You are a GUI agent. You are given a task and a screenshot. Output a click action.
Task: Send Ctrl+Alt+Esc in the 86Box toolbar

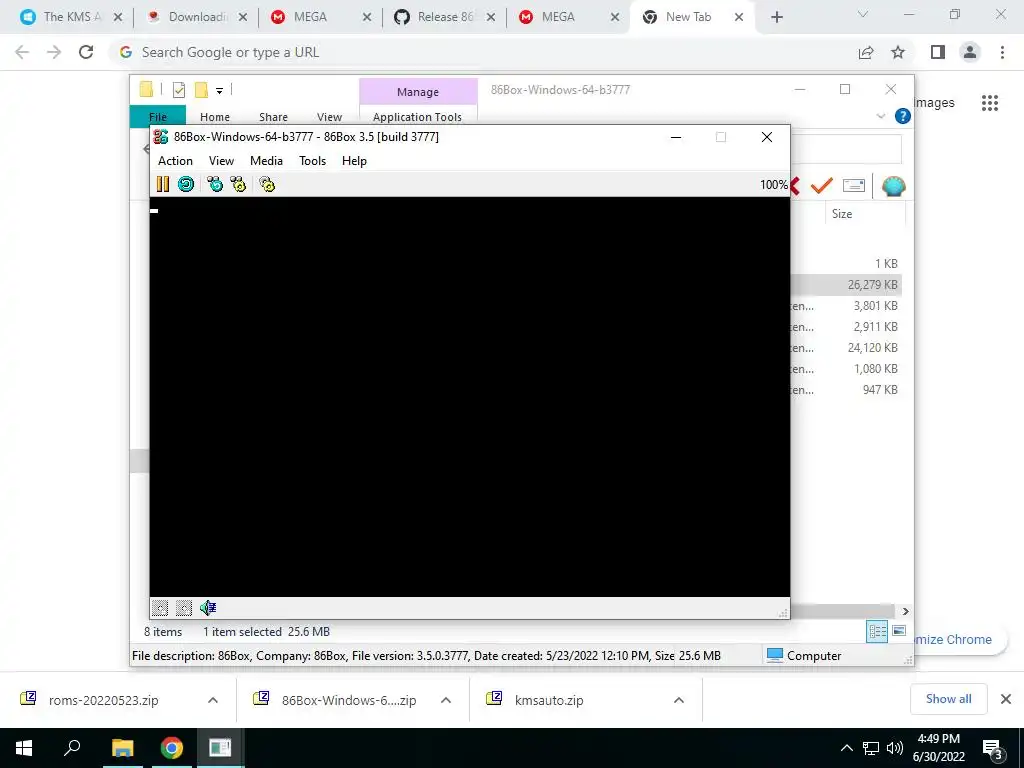[x=238, y=184]
